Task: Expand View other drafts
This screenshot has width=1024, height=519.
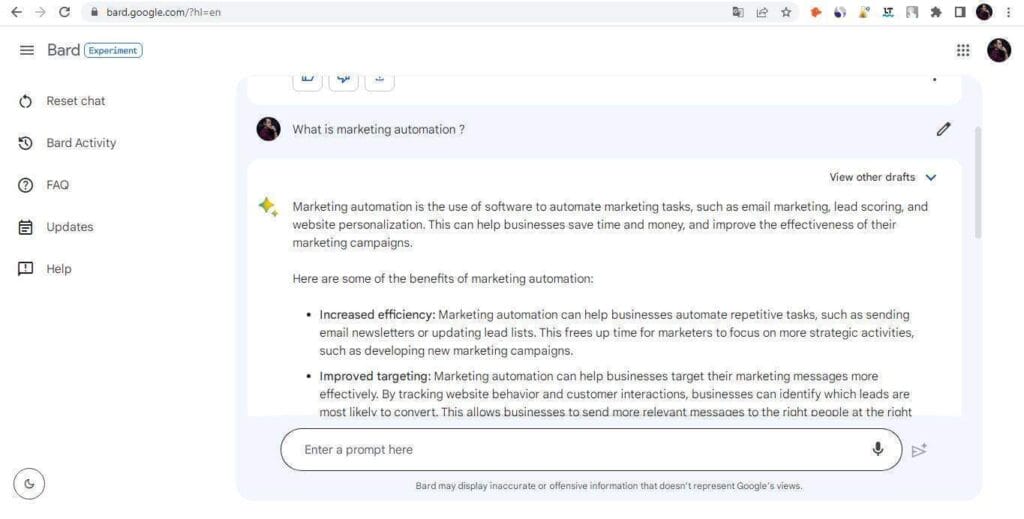Action: point(882,177)
